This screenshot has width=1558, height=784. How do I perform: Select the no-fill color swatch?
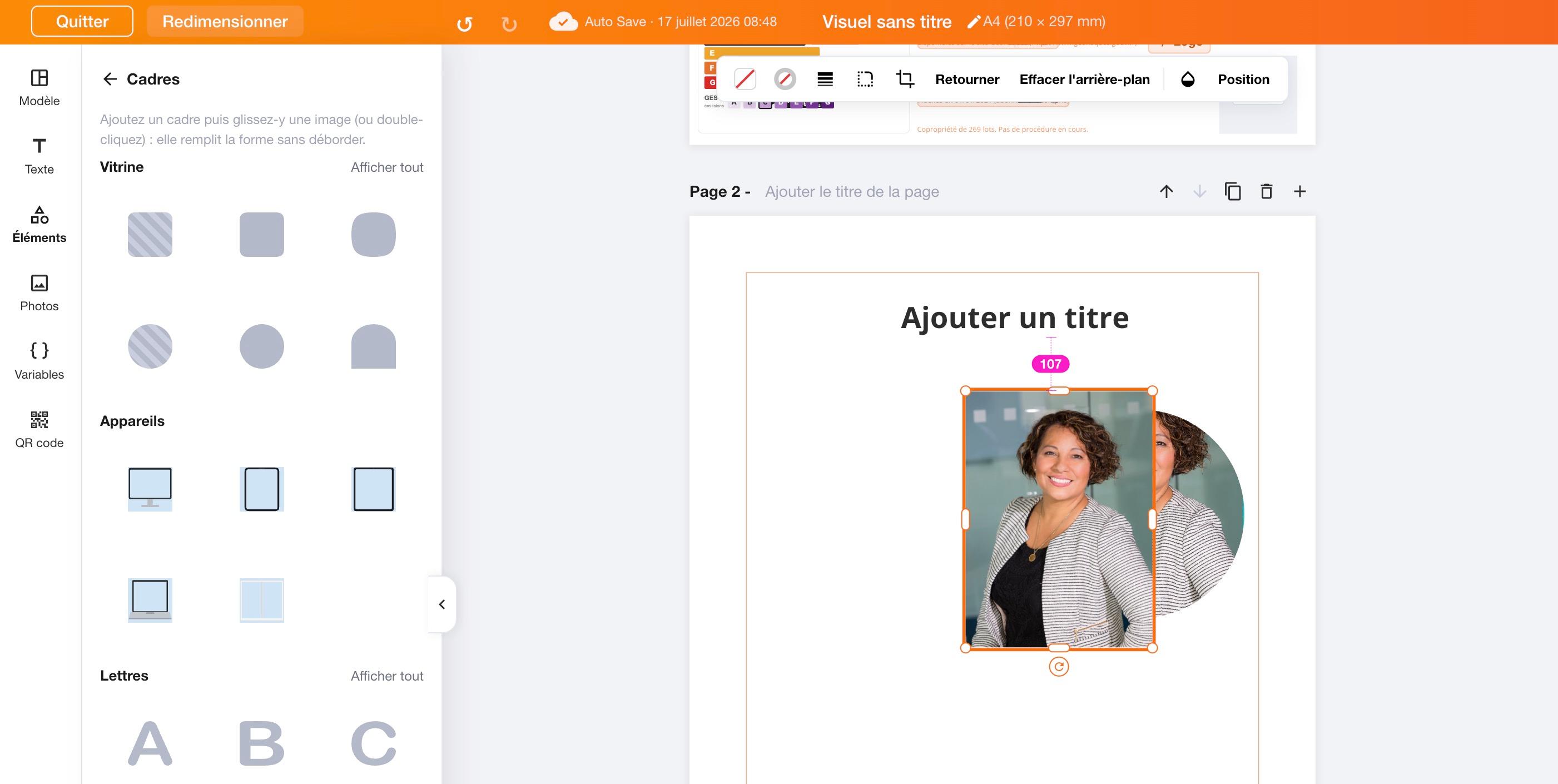(745, 80)
